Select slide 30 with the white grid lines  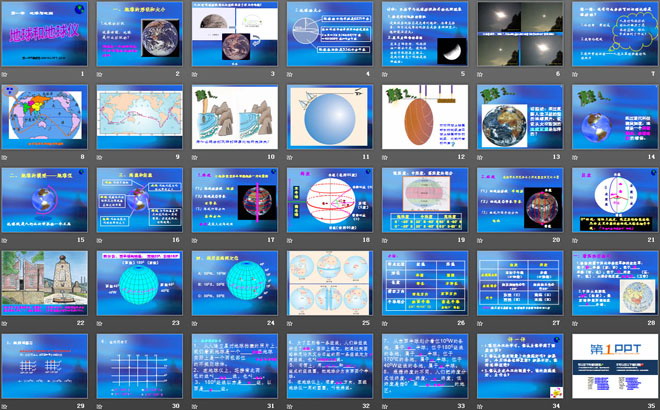[x=140, y=366]
